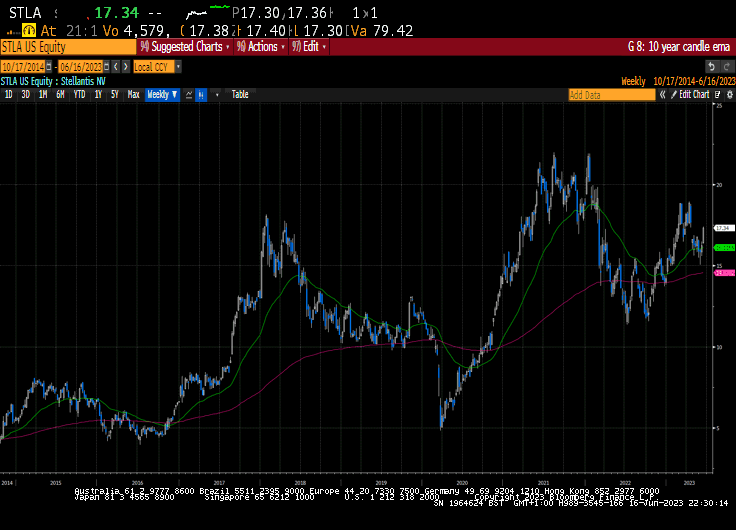The width and height of the screenshot is (736, 530).
Task: Click the 2023 label on the time axis
Action: [x=689, y=483]
